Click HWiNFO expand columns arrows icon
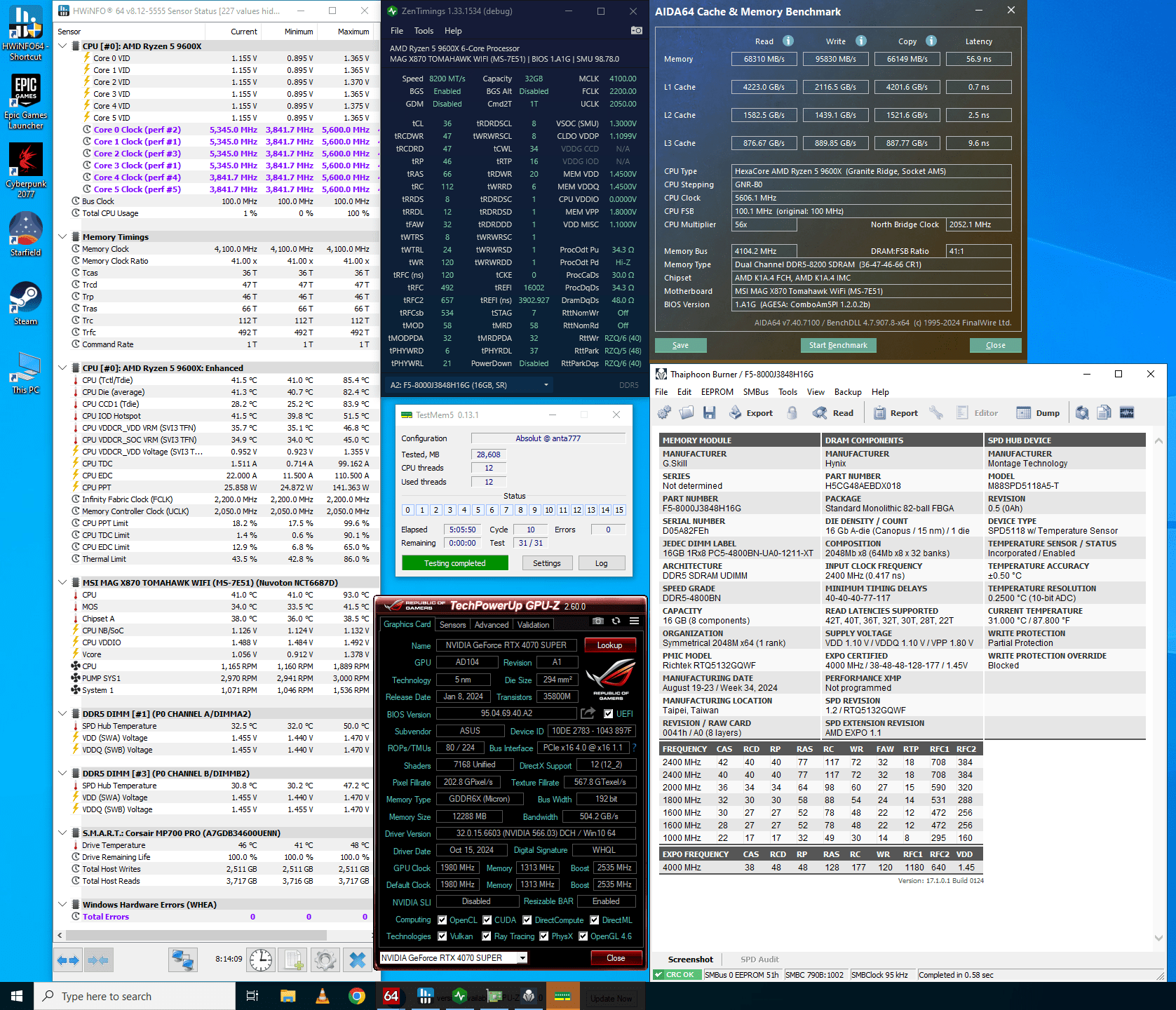Image resolution: width=1176 pixels, height=1010 pixels. point(69,960)
